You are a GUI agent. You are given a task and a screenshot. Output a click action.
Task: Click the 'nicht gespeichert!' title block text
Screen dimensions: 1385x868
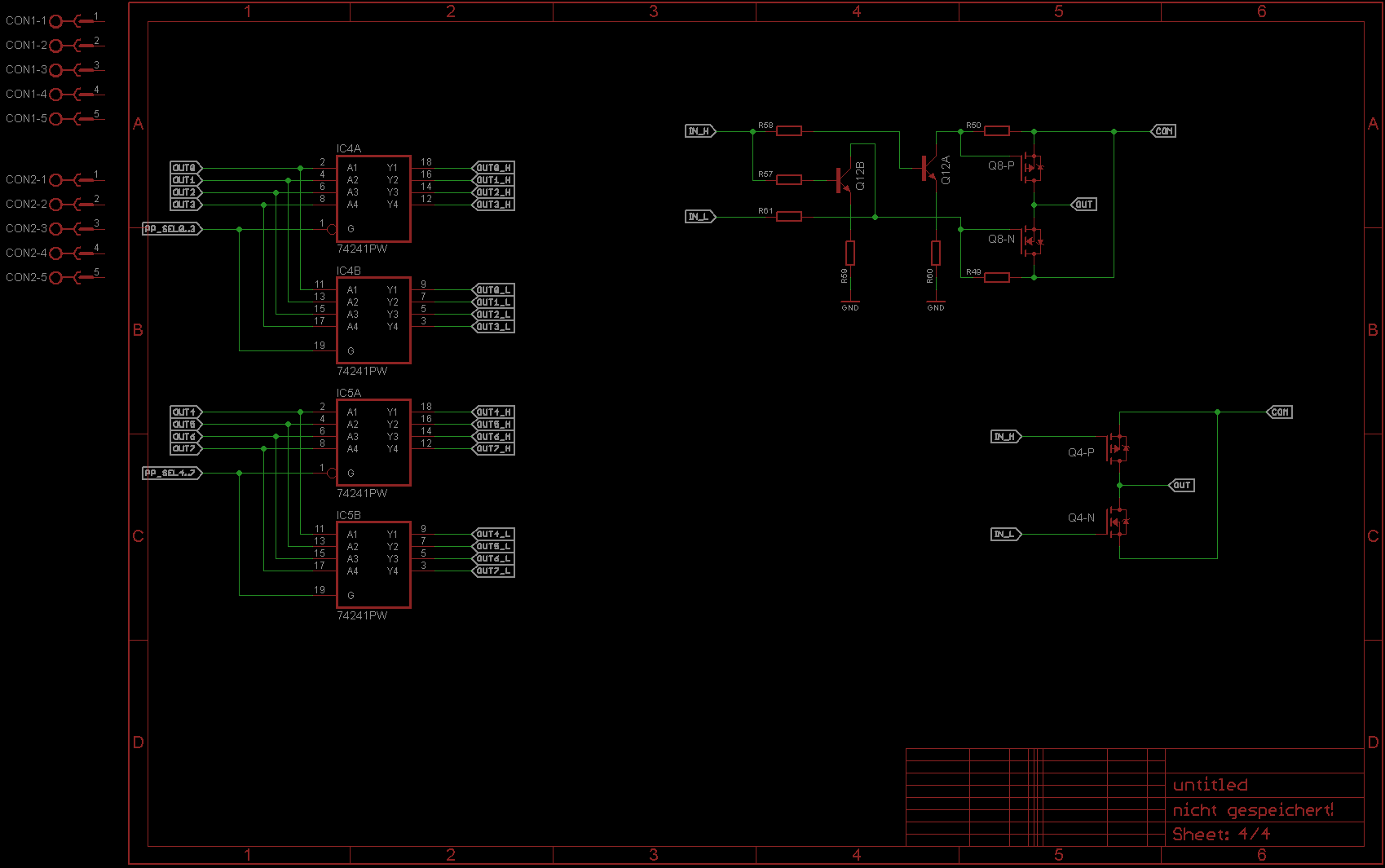point(1254,810)
